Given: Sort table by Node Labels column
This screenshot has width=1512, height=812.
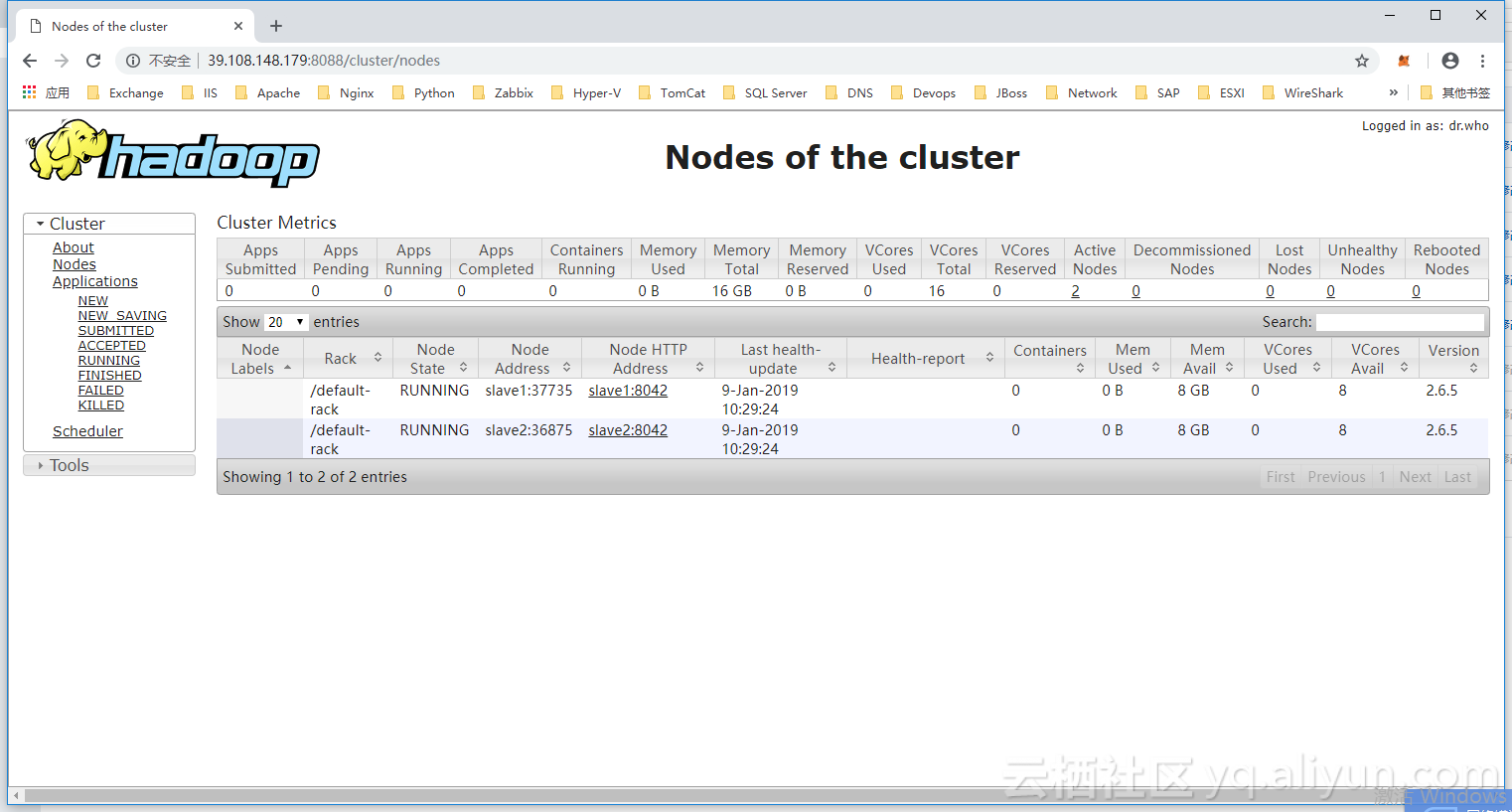Looking at the screenshot, I should 260,359.
